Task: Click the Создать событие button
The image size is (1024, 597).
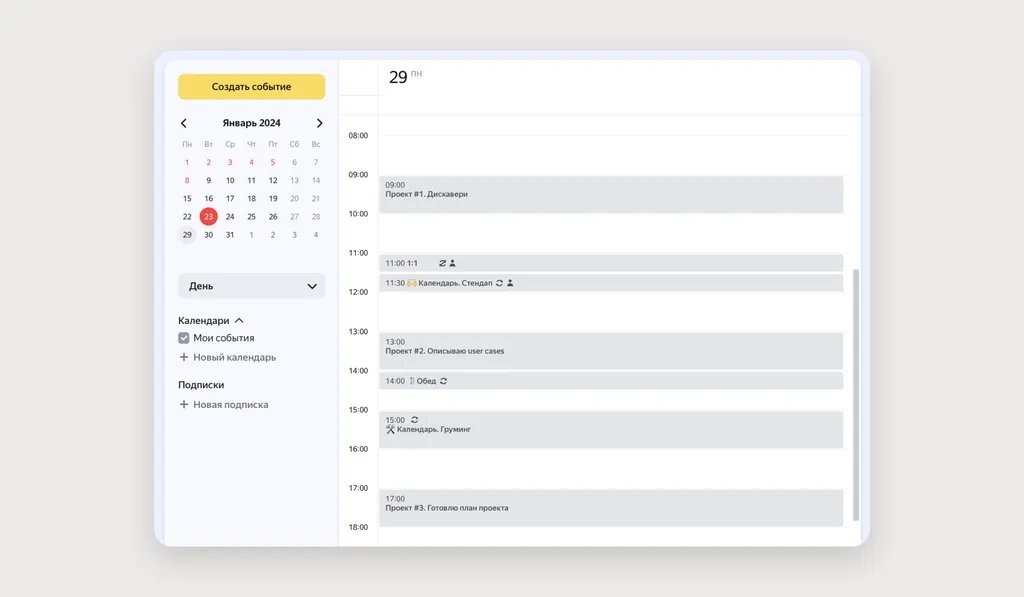Action: coord(251,86)
